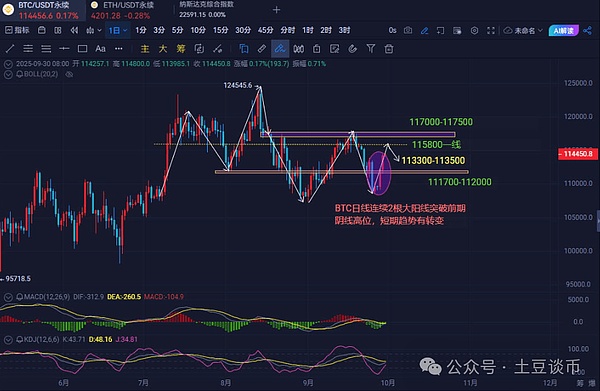Click the ruler measurement tool
The image size is (600, 391).
click(262, 49)
